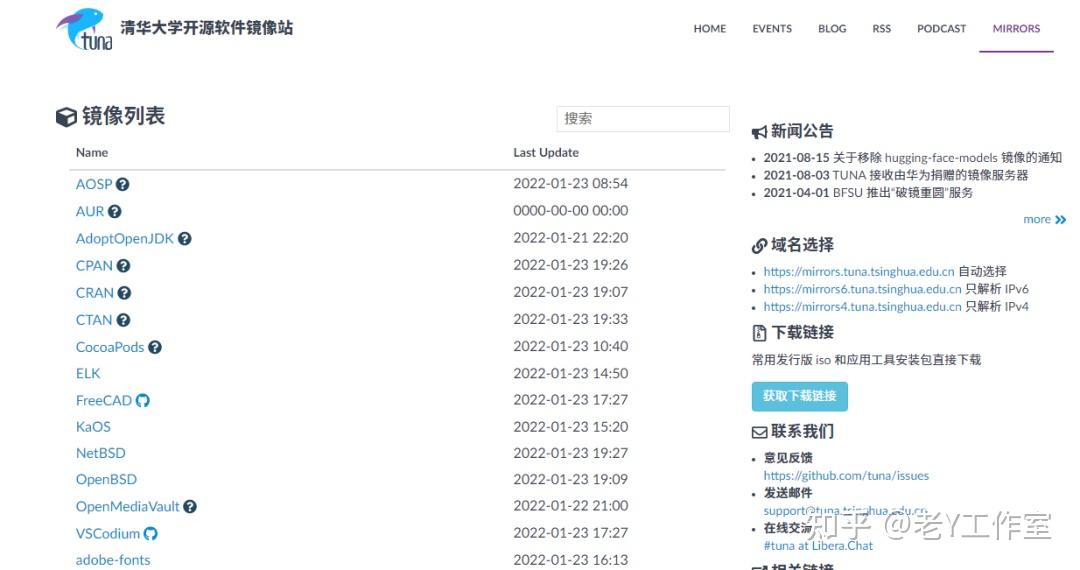Image resolution: width=1080 pixels, height=570 pixels.
Task: Open the RSS menu item
Action: 882,29
